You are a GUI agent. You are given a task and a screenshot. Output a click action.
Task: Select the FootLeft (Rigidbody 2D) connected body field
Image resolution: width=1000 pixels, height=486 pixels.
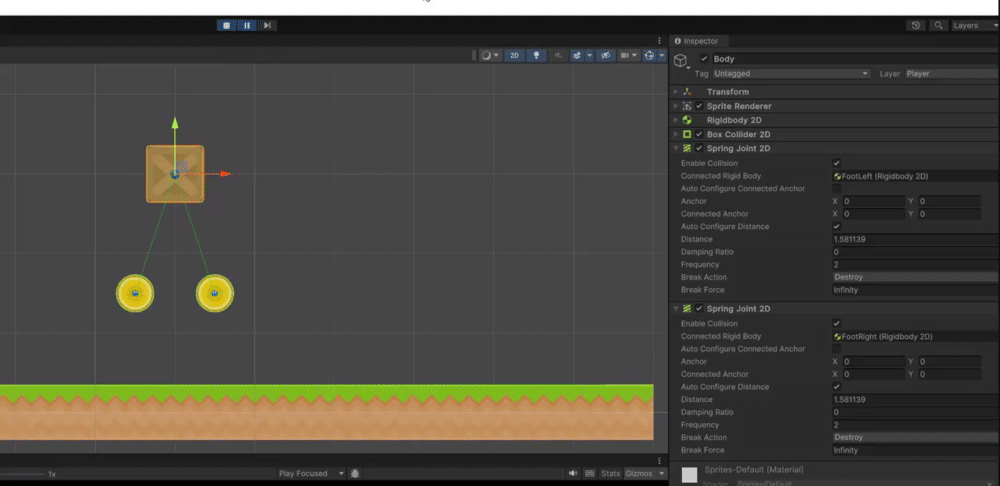click(916, 176)
